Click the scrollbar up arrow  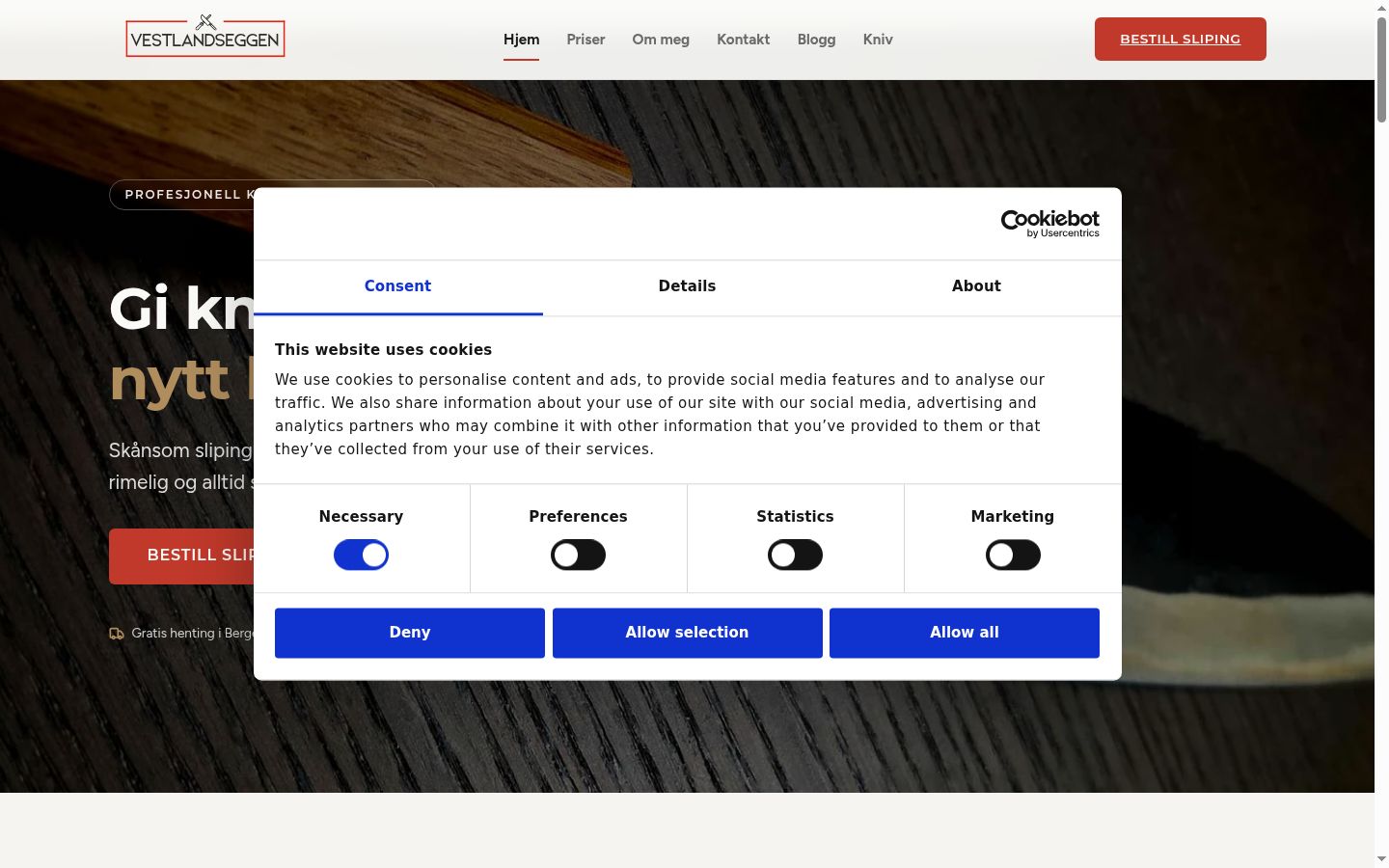tap(1381, 8)
